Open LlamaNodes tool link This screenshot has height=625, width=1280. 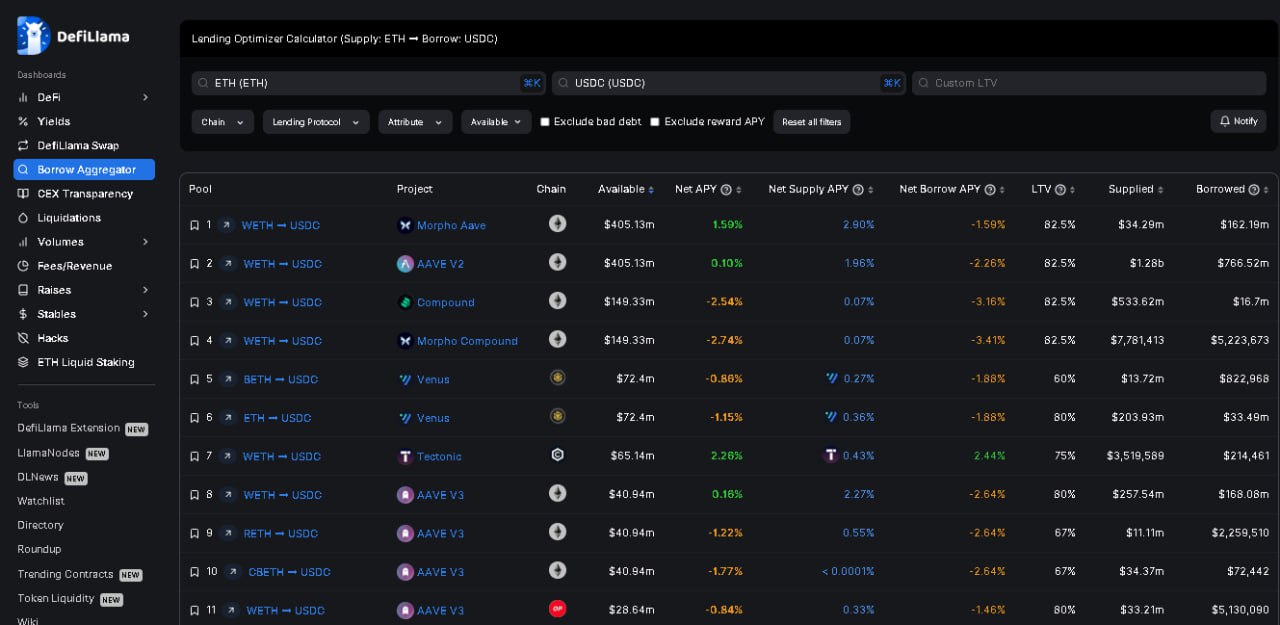[49, 453]
